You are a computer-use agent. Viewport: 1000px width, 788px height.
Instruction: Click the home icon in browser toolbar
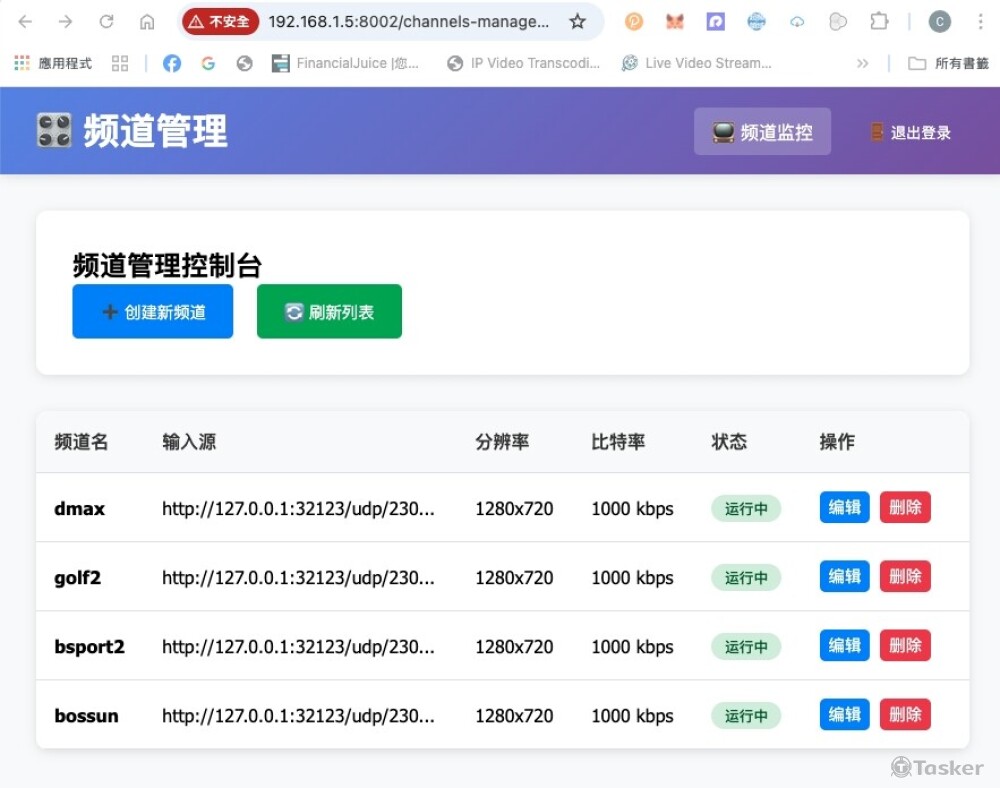[147, 22]
